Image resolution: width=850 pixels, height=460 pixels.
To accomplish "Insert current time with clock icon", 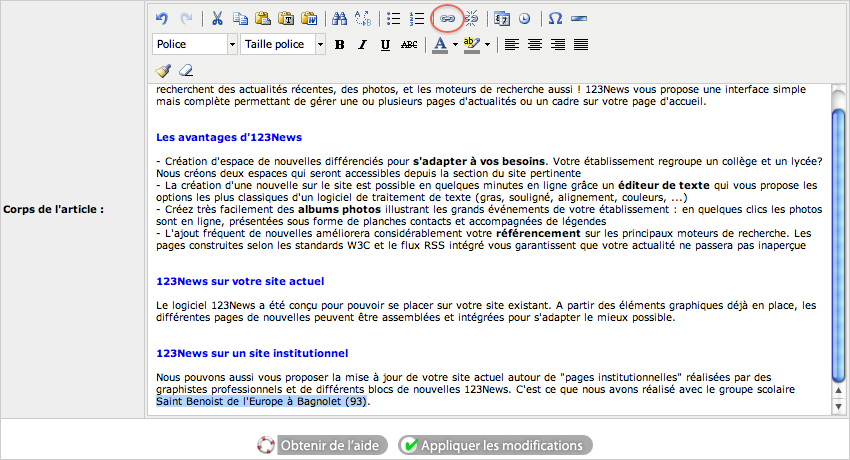I will coord(526,18).
